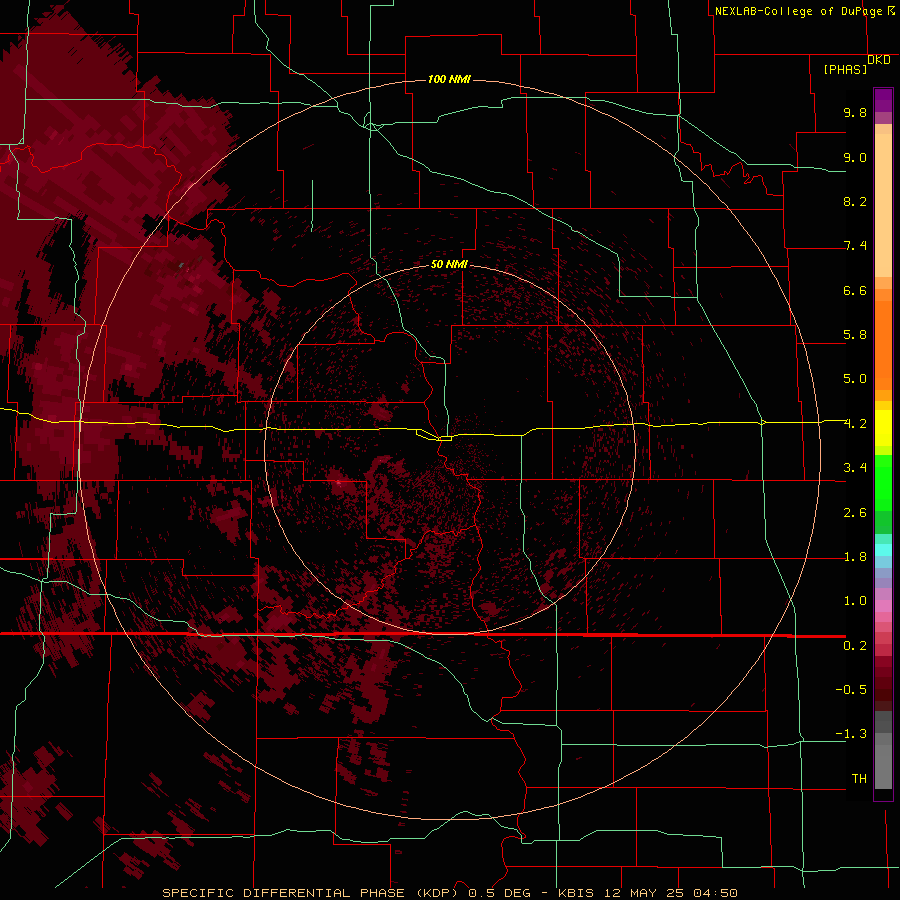The width and height of the screenshot is (900, 900).
Task: Click the 4.2 legend value
Action: 855,424
